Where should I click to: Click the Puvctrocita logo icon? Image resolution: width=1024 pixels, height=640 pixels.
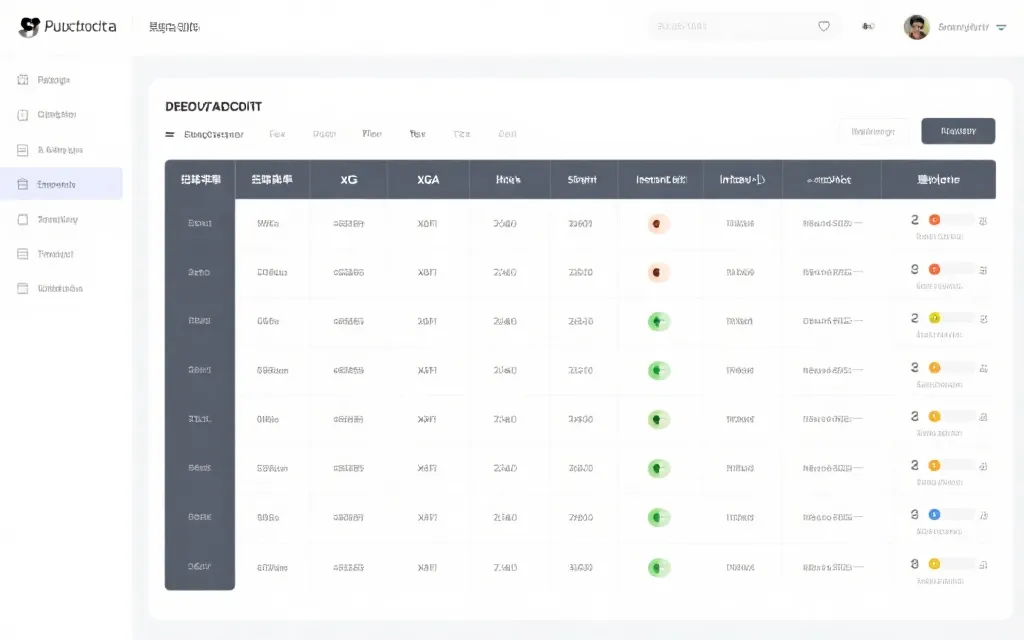click(x=30, y=27)
